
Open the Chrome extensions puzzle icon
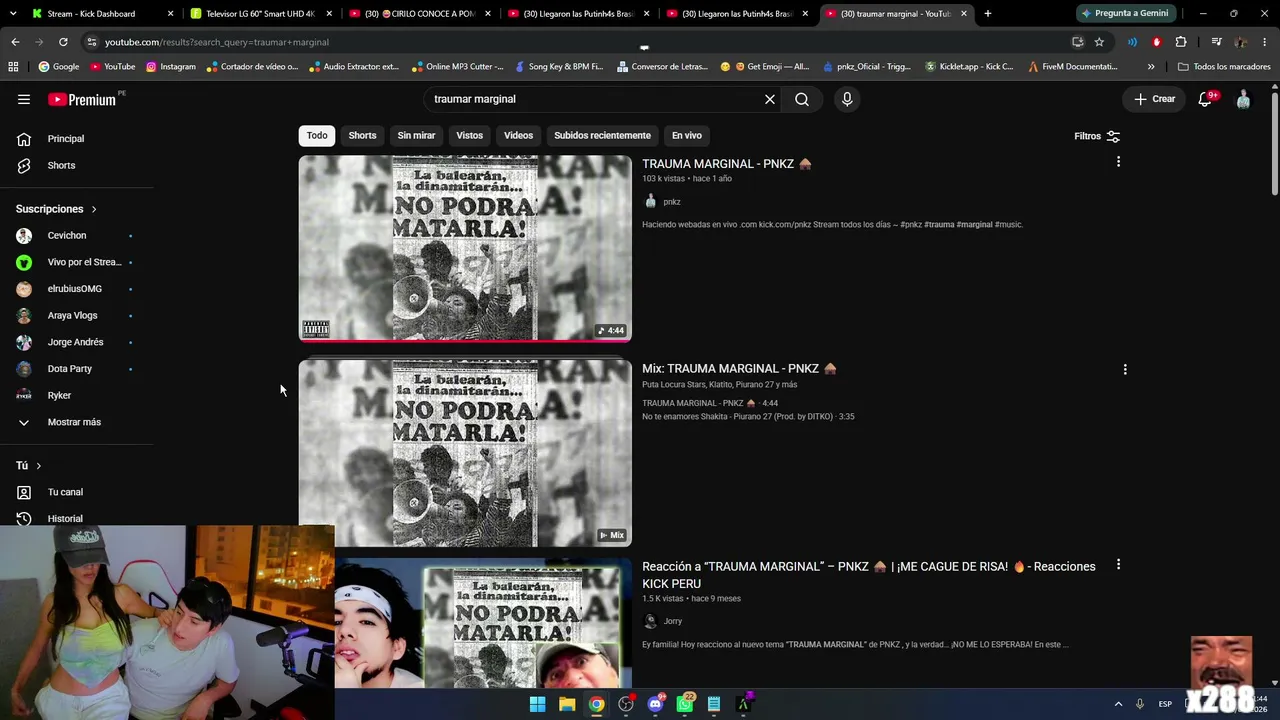coord(1181,42)
